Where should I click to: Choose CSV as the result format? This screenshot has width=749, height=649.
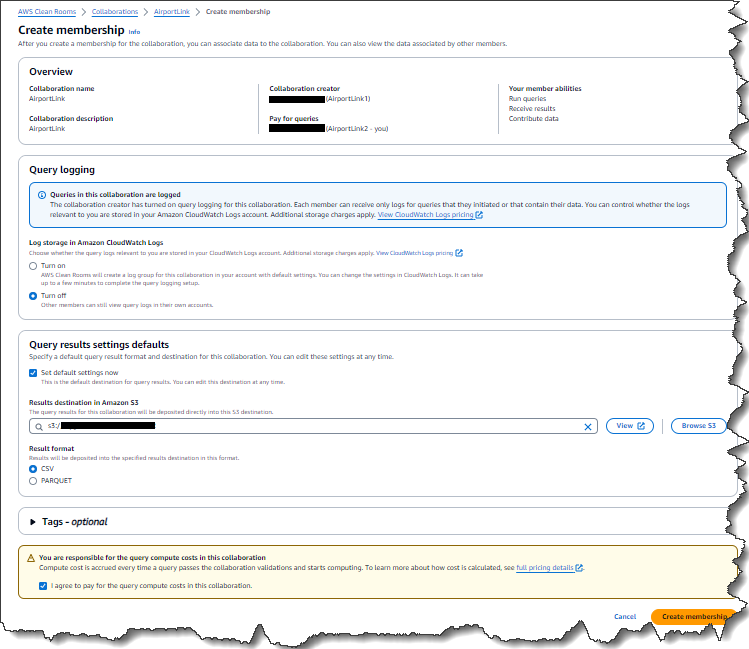click(33, 468)
